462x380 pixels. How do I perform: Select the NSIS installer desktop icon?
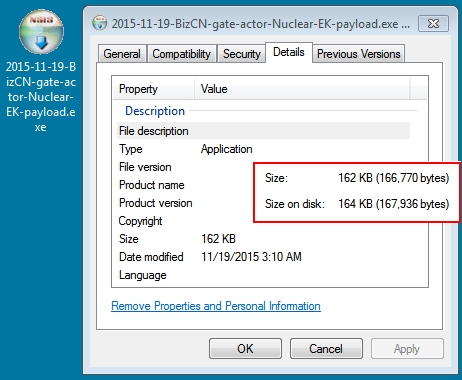(41, 32)
